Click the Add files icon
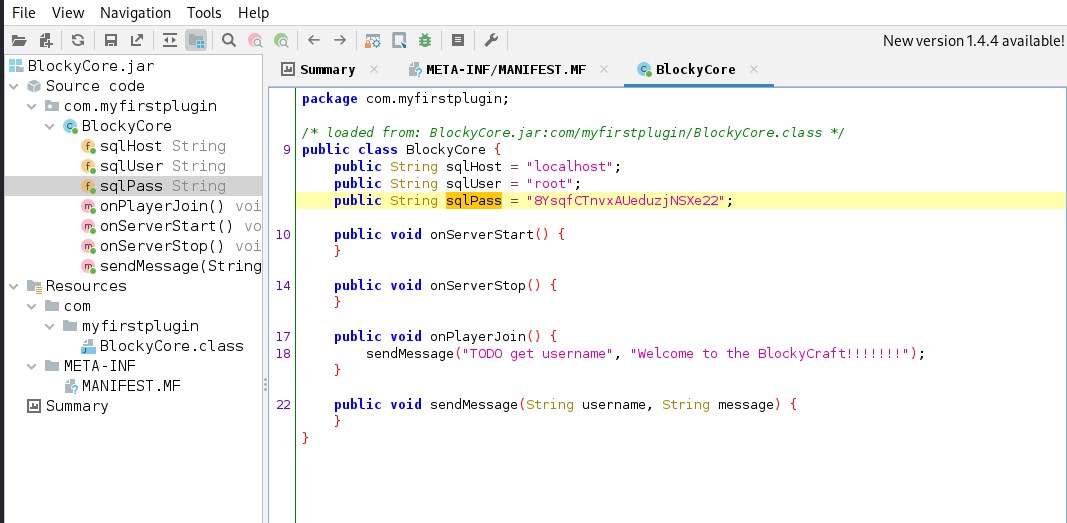 (x=45, y=41)
